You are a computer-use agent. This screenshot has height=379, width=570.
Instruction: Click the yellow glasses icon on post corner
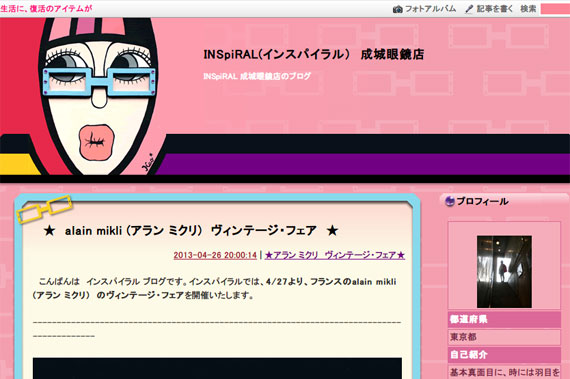pyautogui.click(x=44, y=209)
